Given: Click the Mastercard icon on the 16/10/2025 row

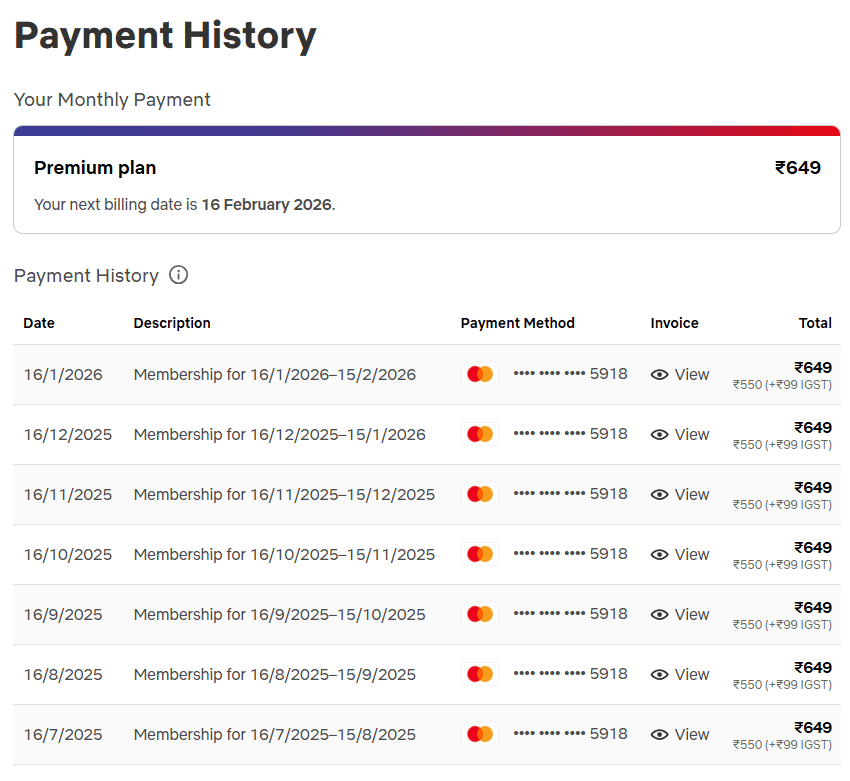Looking at the screenshot, I should click(x=479, y=553).
